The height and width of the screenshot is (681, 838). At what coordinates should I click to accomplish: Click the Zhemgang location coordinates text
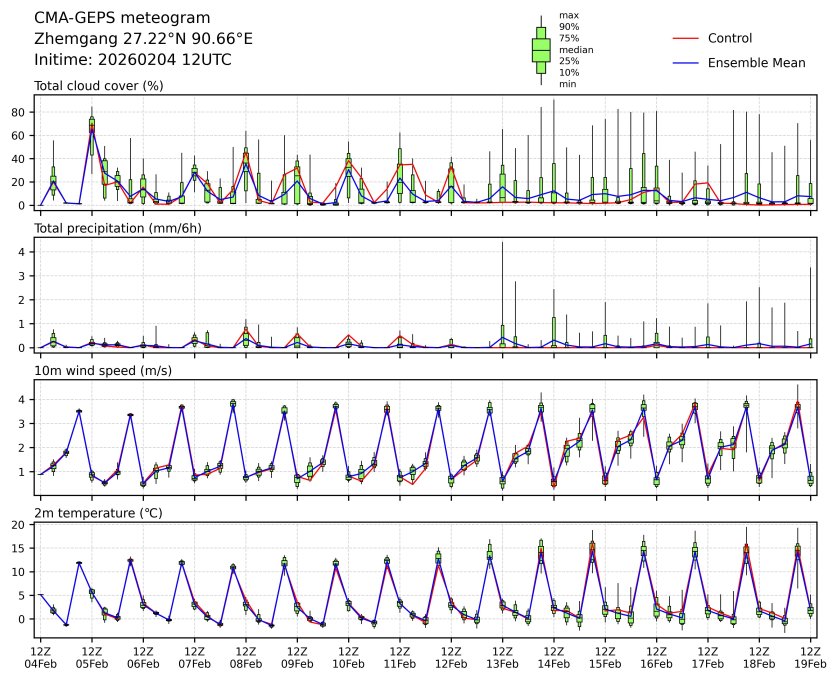point(143,39)
